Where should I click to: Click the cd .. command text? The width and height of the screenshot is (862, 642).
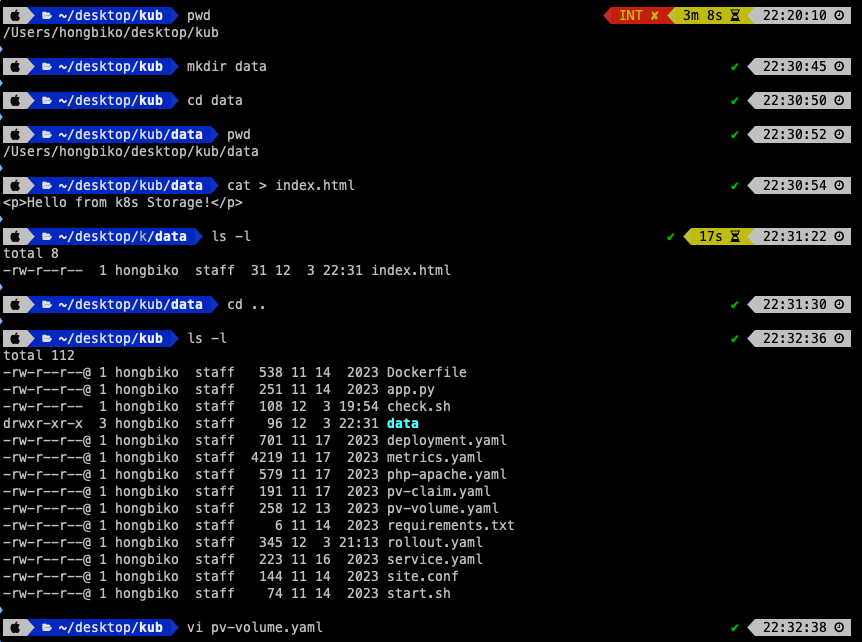246,305
